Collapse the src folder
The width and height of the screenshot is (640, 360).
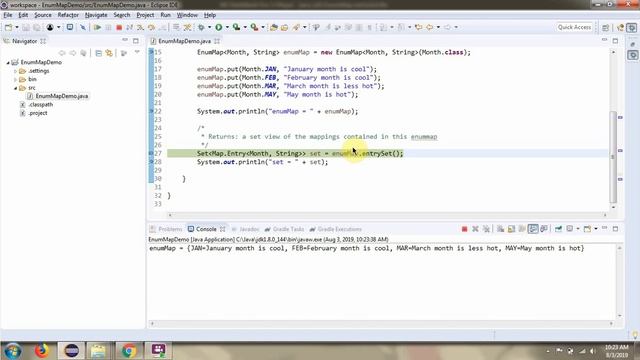click(x=16, y=88)
